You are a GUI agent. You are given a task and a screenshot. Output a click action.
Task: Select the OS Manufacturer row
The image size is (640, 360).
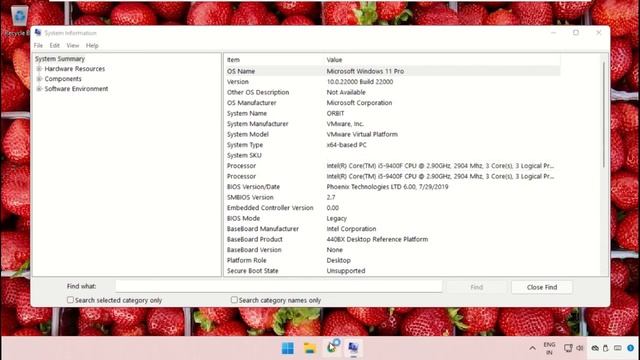(x=392, y=103)
